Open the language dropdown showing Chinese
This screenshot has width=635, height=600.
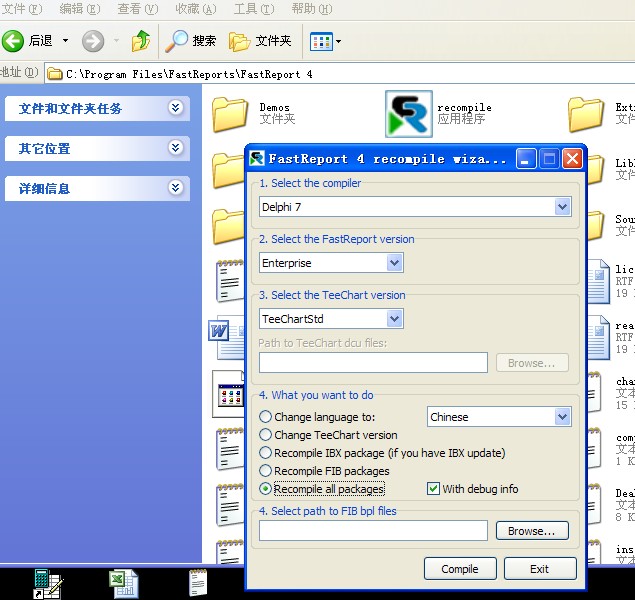click(562, 417)
